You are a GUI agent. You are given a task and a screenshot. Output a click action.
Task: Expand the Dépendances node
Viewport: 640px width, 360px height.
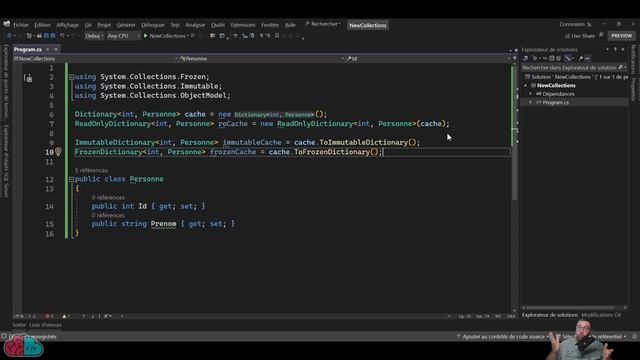[531, 94]
